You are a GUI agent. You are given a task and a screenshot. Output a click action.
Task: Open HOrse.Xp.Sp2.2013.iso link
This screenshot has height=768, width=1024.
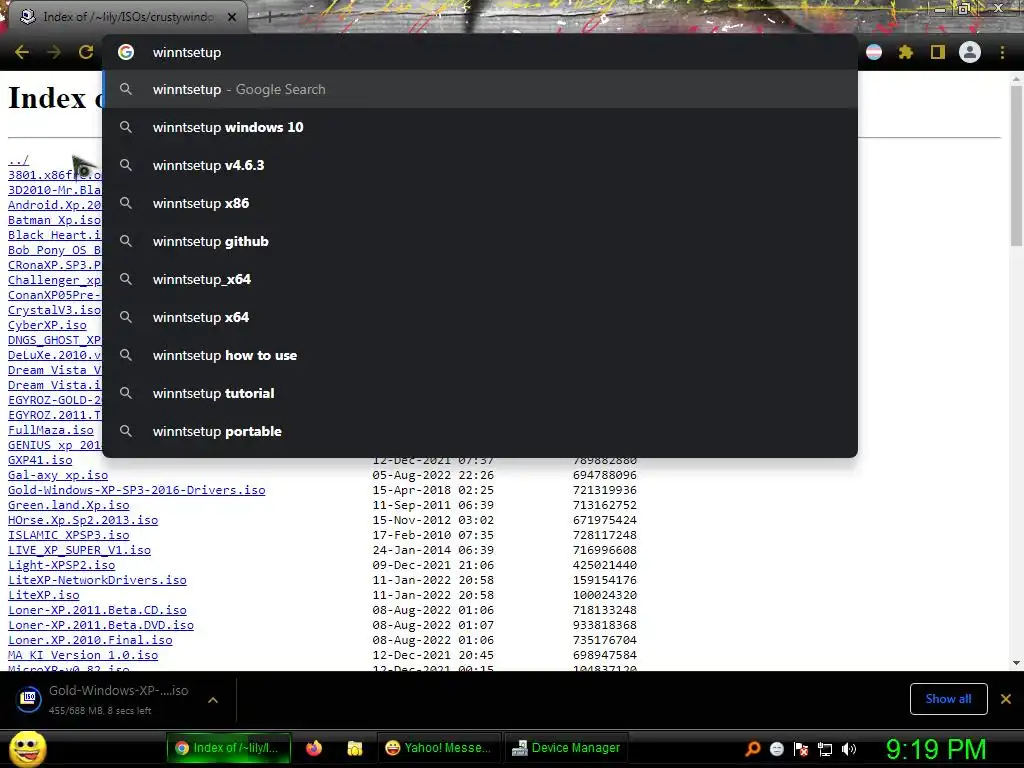tap(83, 520)
